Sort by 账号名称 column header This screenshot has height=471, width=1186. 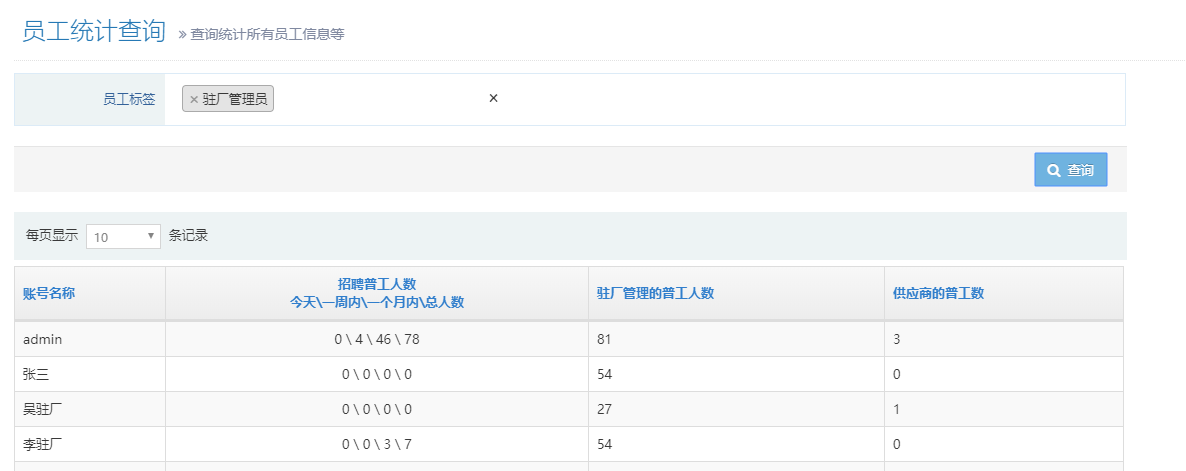click(x=49, y=293)
